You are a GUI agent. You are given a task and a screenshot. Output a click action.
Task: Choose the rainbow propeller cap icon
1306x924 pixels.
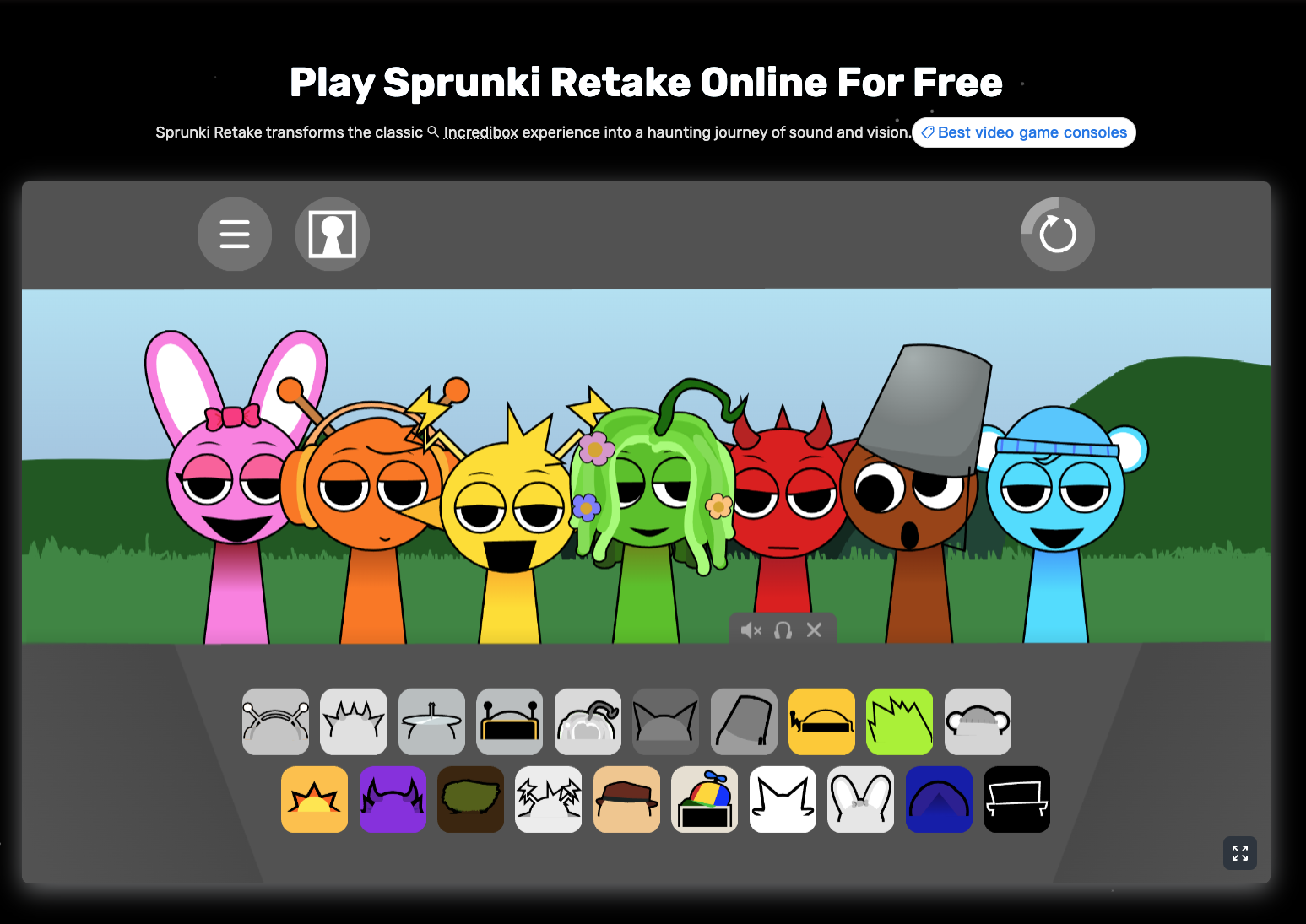[x=705, y=799]
